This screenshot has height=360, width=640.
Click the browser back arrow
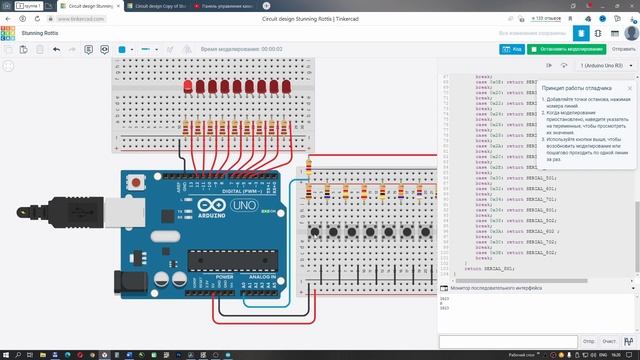(8, 19)
